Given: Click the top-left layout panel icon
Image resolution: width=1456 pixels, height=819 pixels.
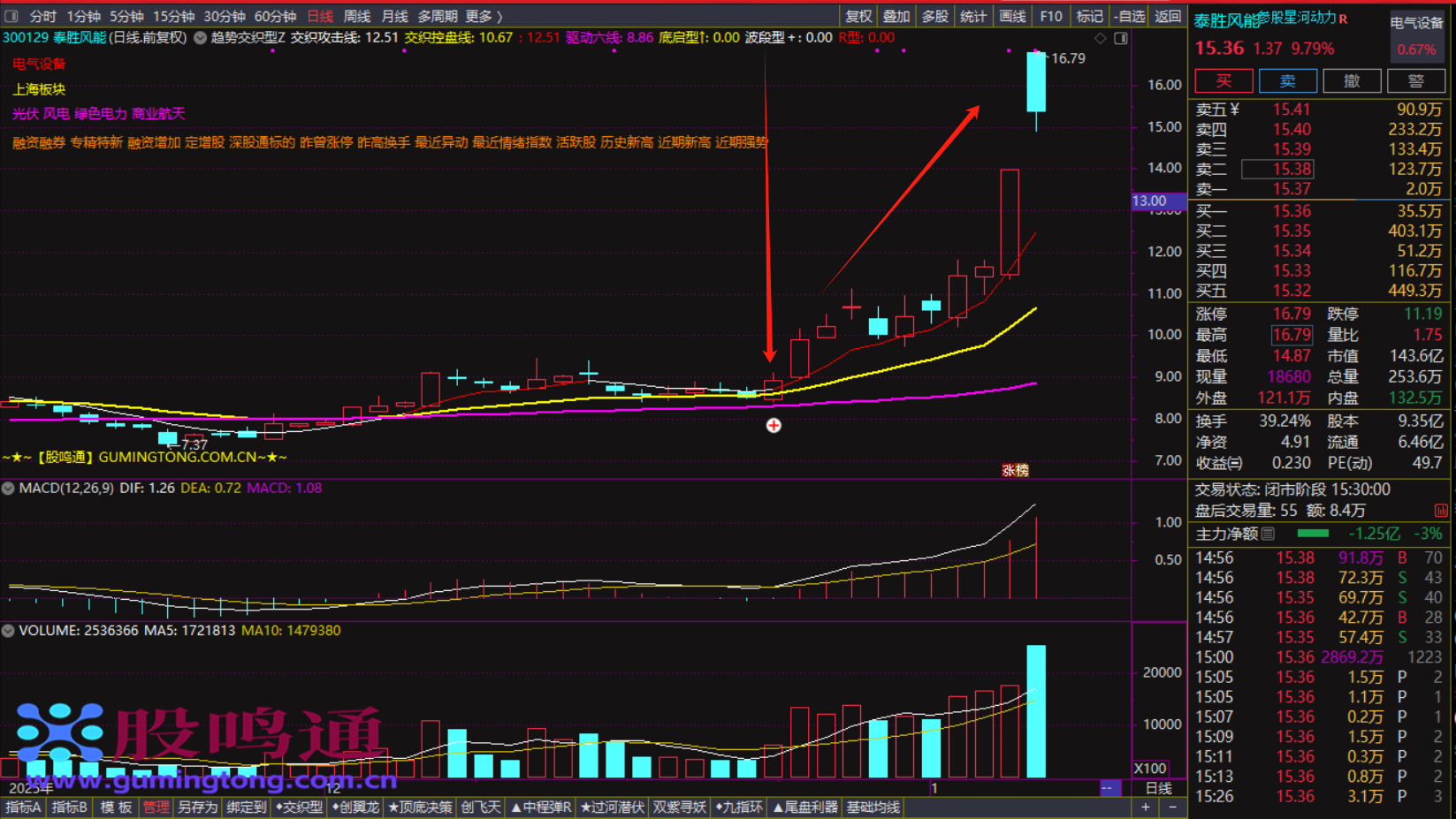Looking at the screenshot, I should (11, 16).
